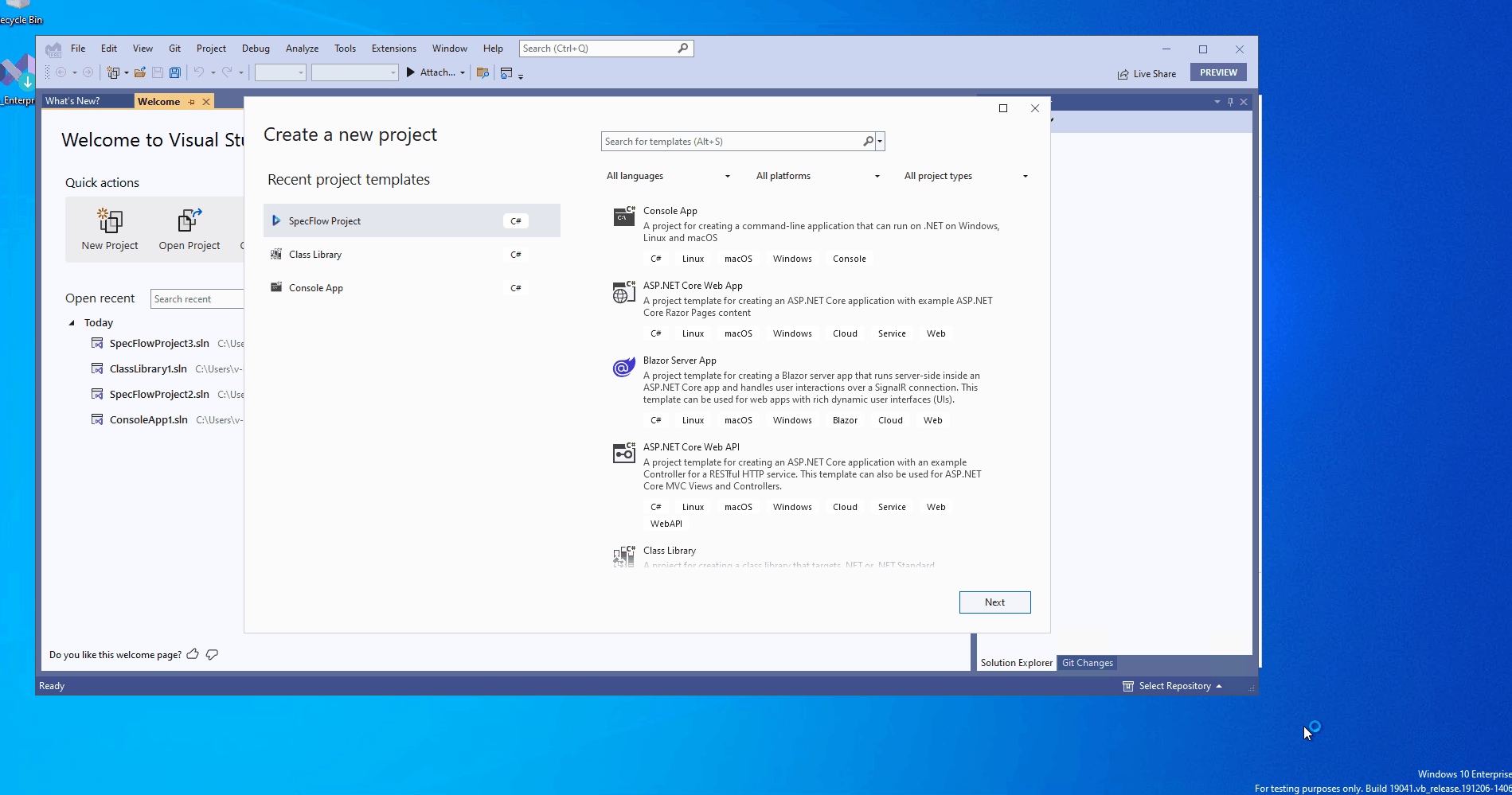The width and height of the screenshot is (1512, 795).
Task: Open the Undo history dropdown arrow
Action: [x=213, y=72]
